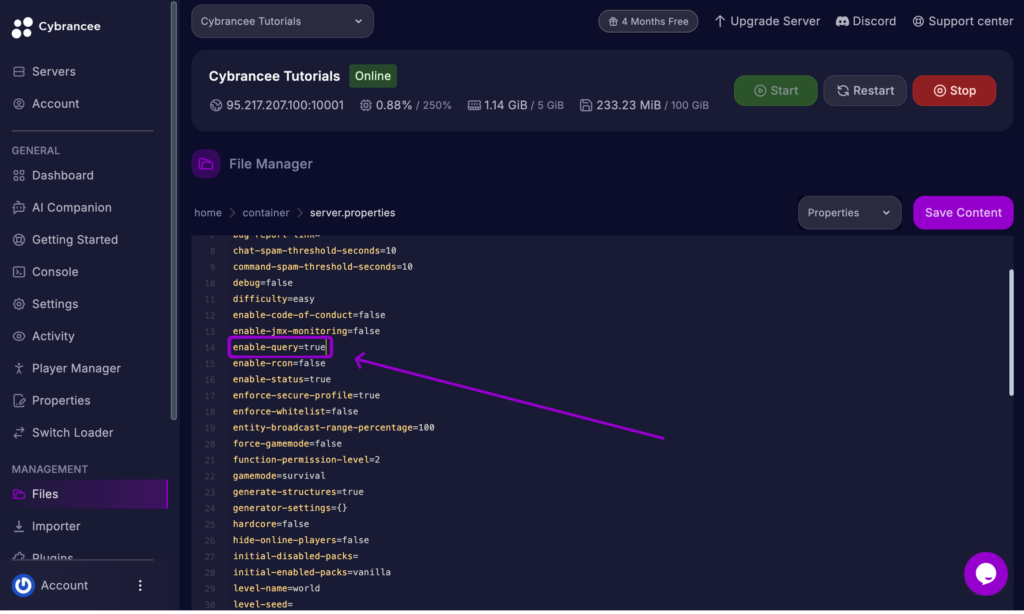
Task: Click the CPU usage chip icon
Action: click(x=366, y=105)
